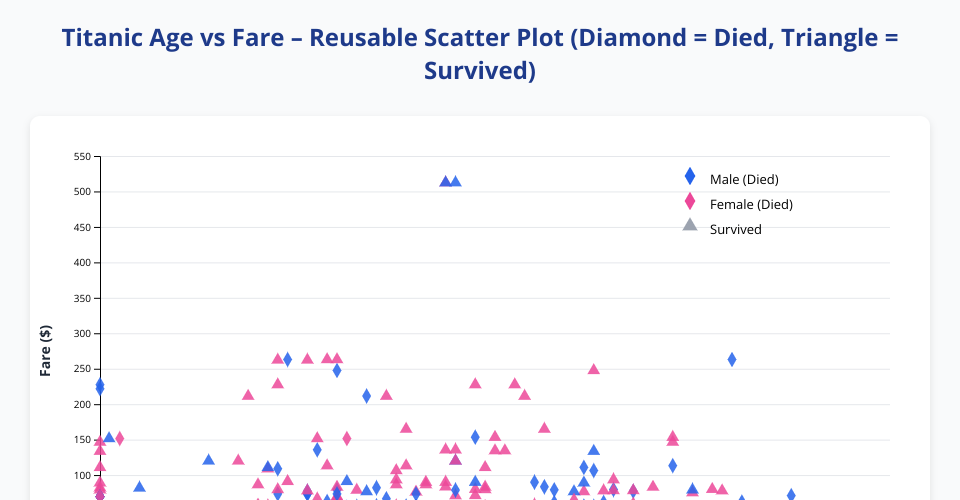This screenshot has height=500, width=960.
Task: Click the "Fare ($)" y-axis label
Action: click(45, 350)
